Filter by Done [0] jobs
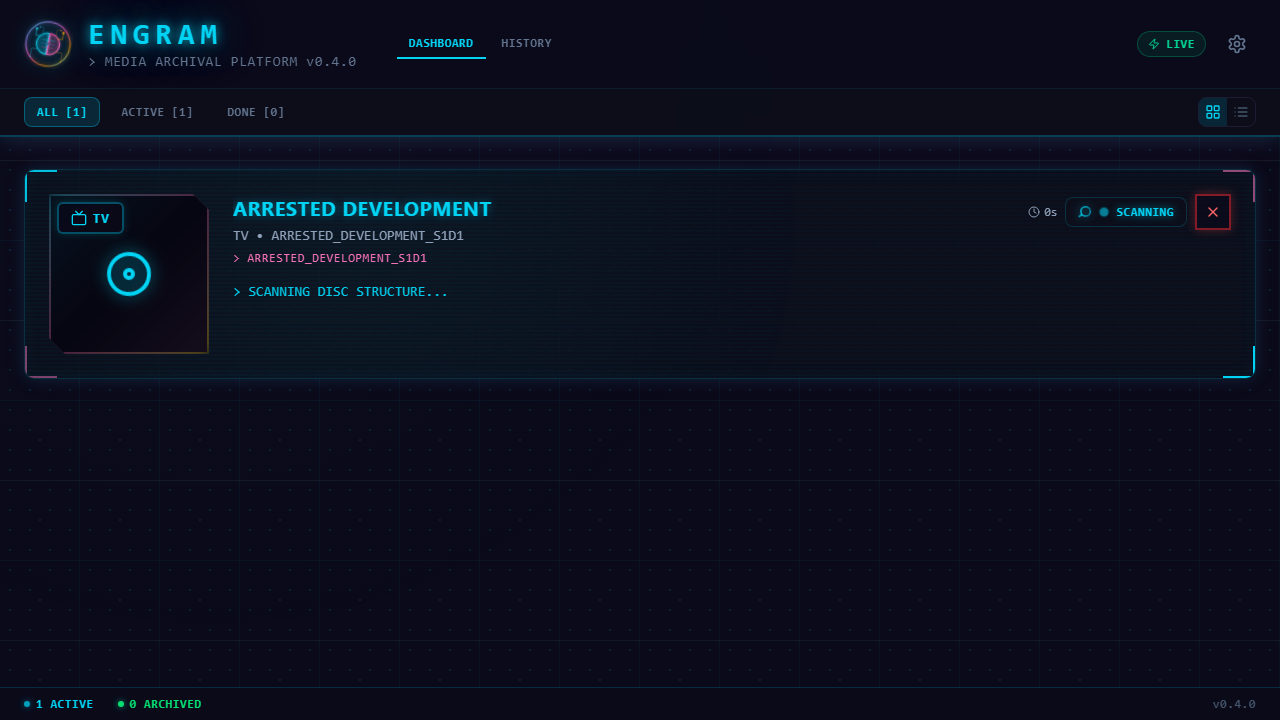The image size is (1280, 720). (x=256, y=112)
